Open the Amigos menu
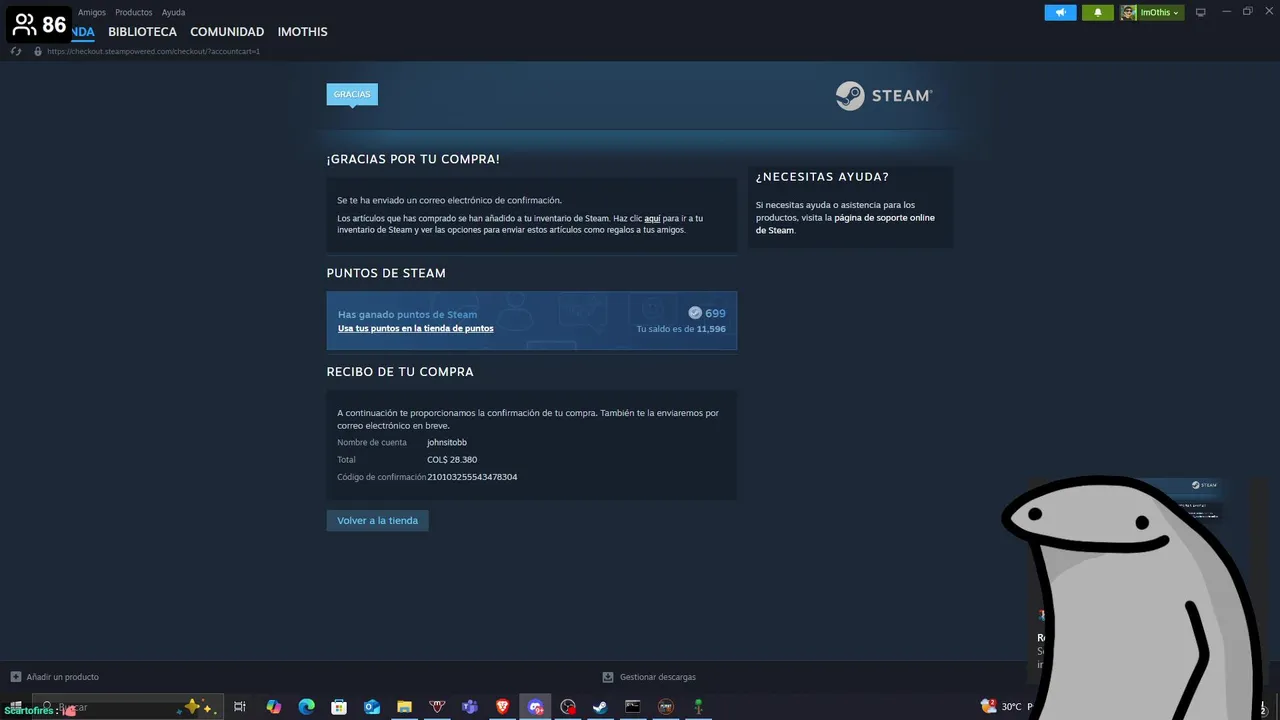Viewport: 1280px width, 720px height. click(92, 12)
